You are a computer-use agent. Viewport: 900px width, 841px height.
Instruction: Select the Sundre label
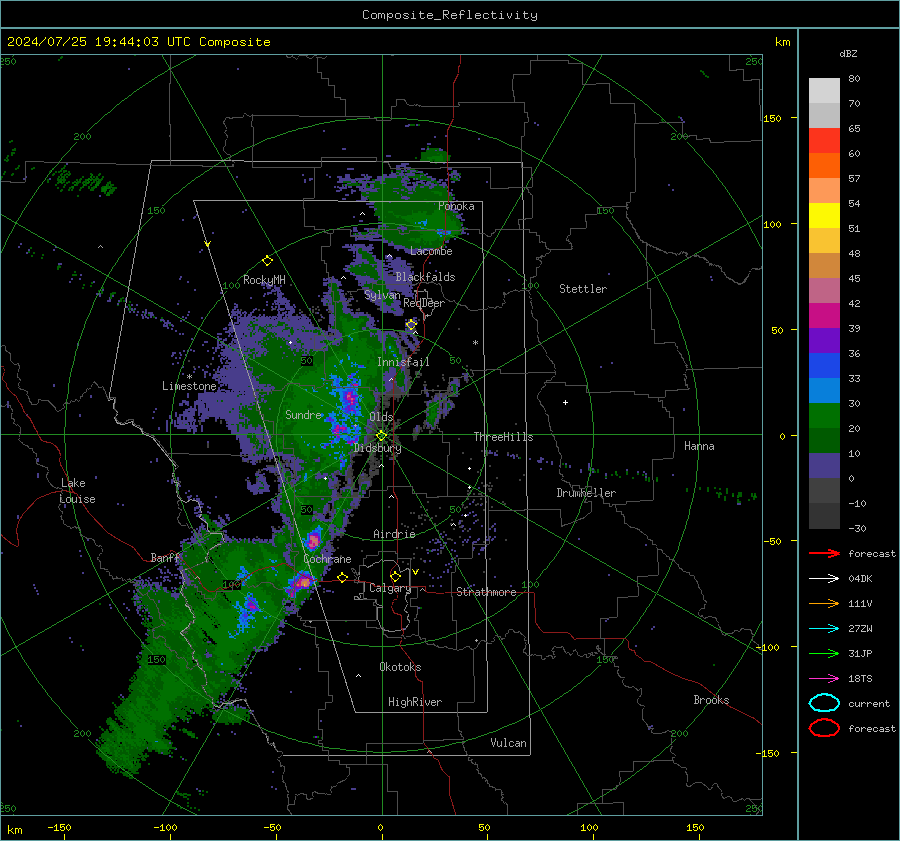click(x=304, y=414)
